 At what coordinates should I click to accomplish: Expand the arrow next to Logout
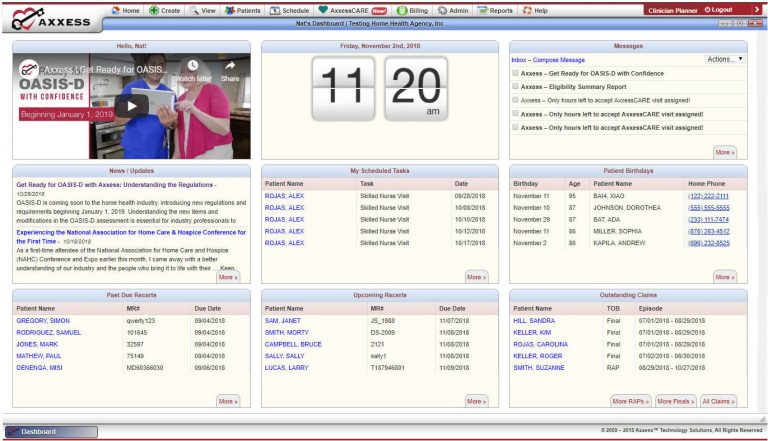click(757, 9)
